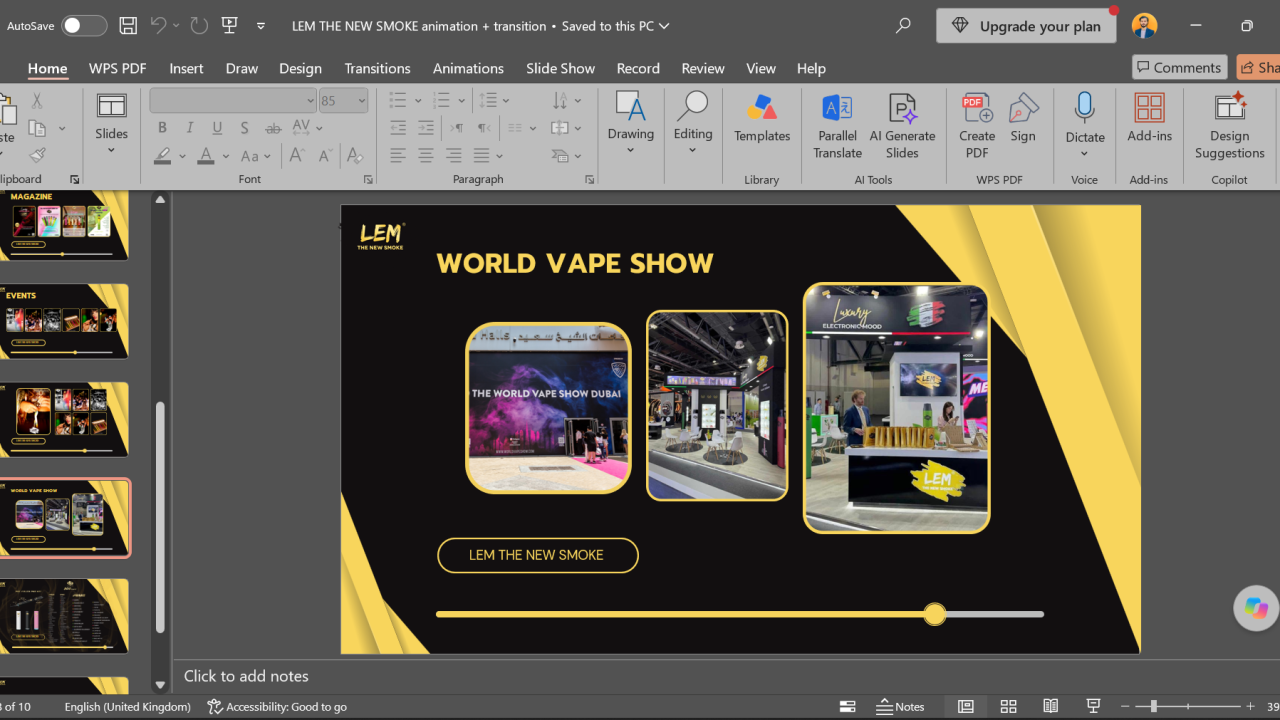1280x720 pixels.
Task: Open Add-ins
Action: click(1149, 118)
